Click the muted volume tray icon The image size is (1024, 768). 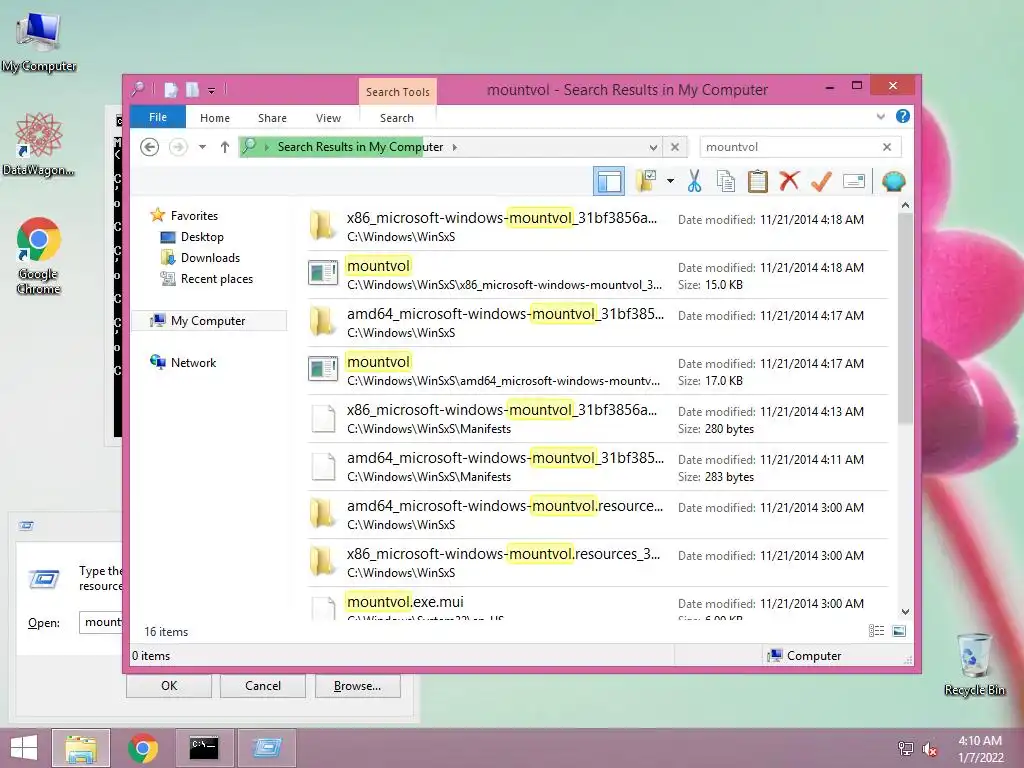coord(930,748)
